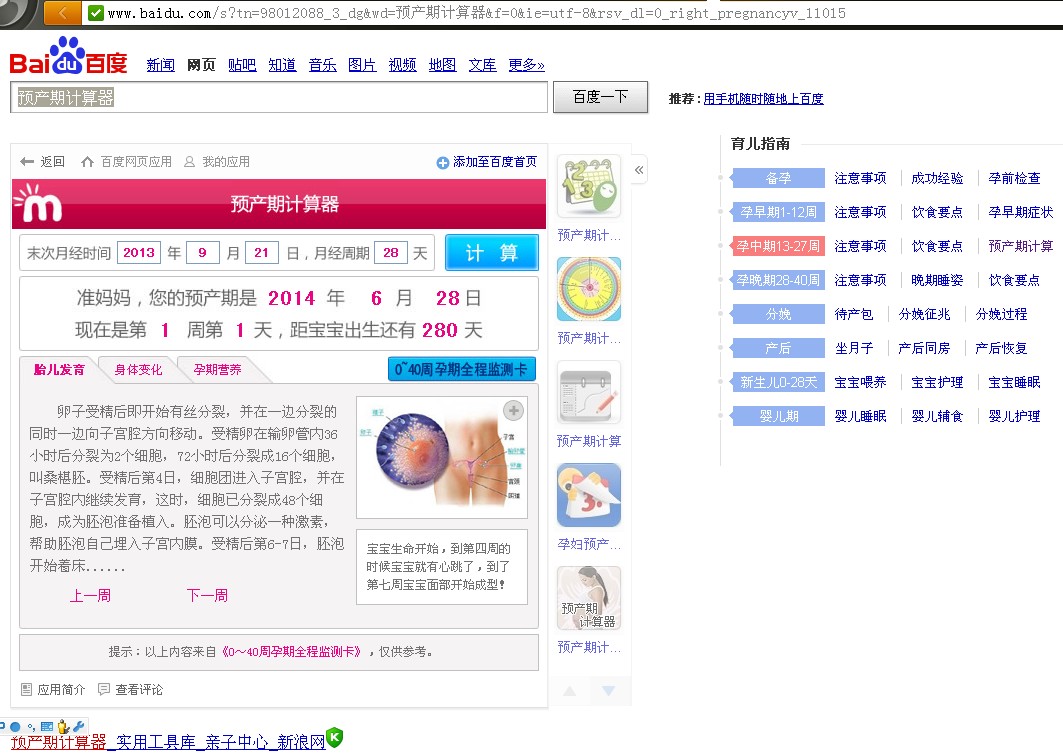Screen dimensions: 1063x756
Task: Go to 下一周
Action: [207, 595]
